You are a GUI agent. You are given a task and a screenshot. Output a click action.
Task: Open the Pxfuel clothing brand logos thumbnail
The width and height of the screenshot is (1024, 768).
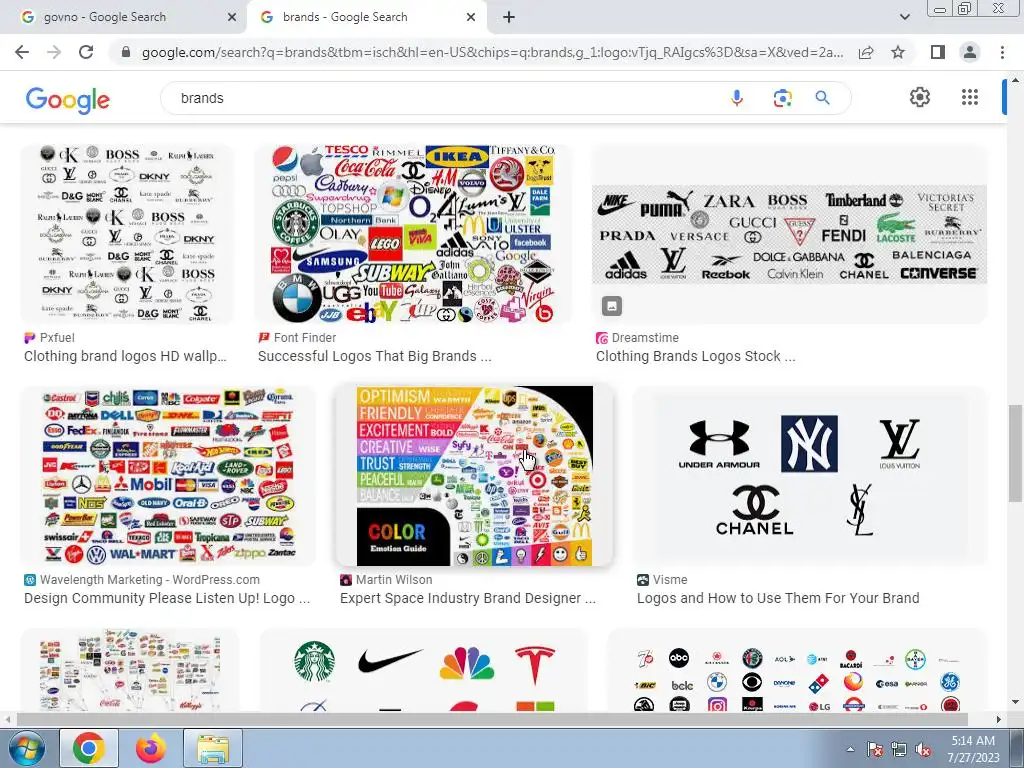[127, 234]
